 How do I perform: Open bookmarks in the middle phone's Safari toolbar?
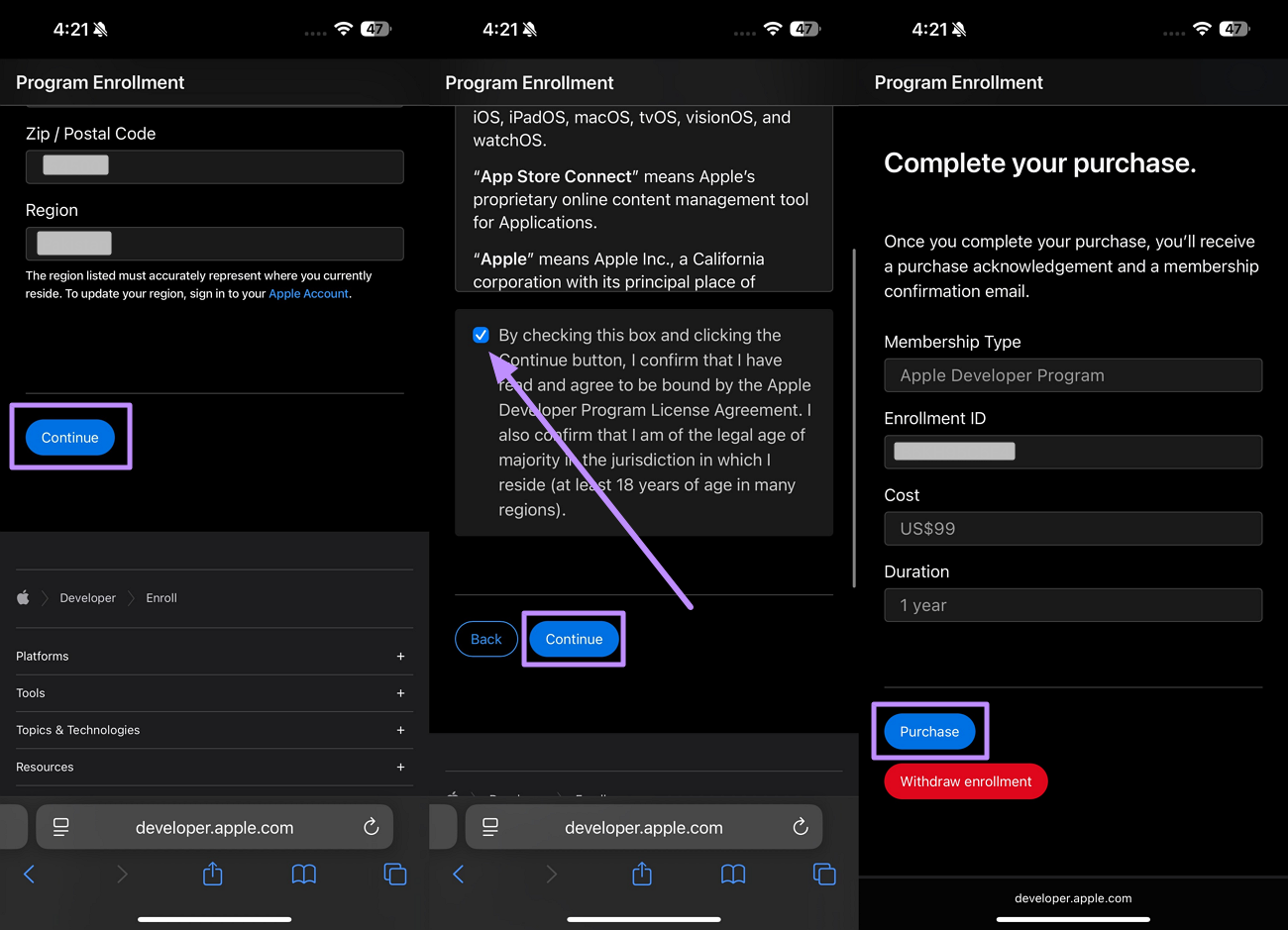pyautogui.click(x=733, y=874)
